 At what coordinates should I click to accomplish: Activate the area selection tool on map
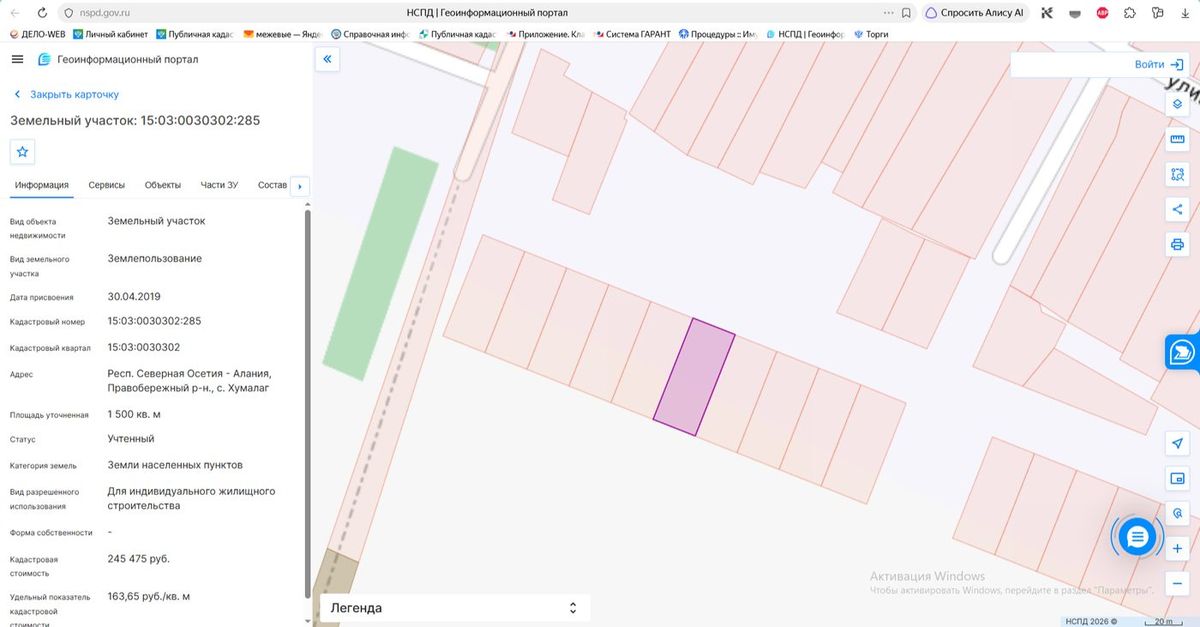coord(1177,174)
